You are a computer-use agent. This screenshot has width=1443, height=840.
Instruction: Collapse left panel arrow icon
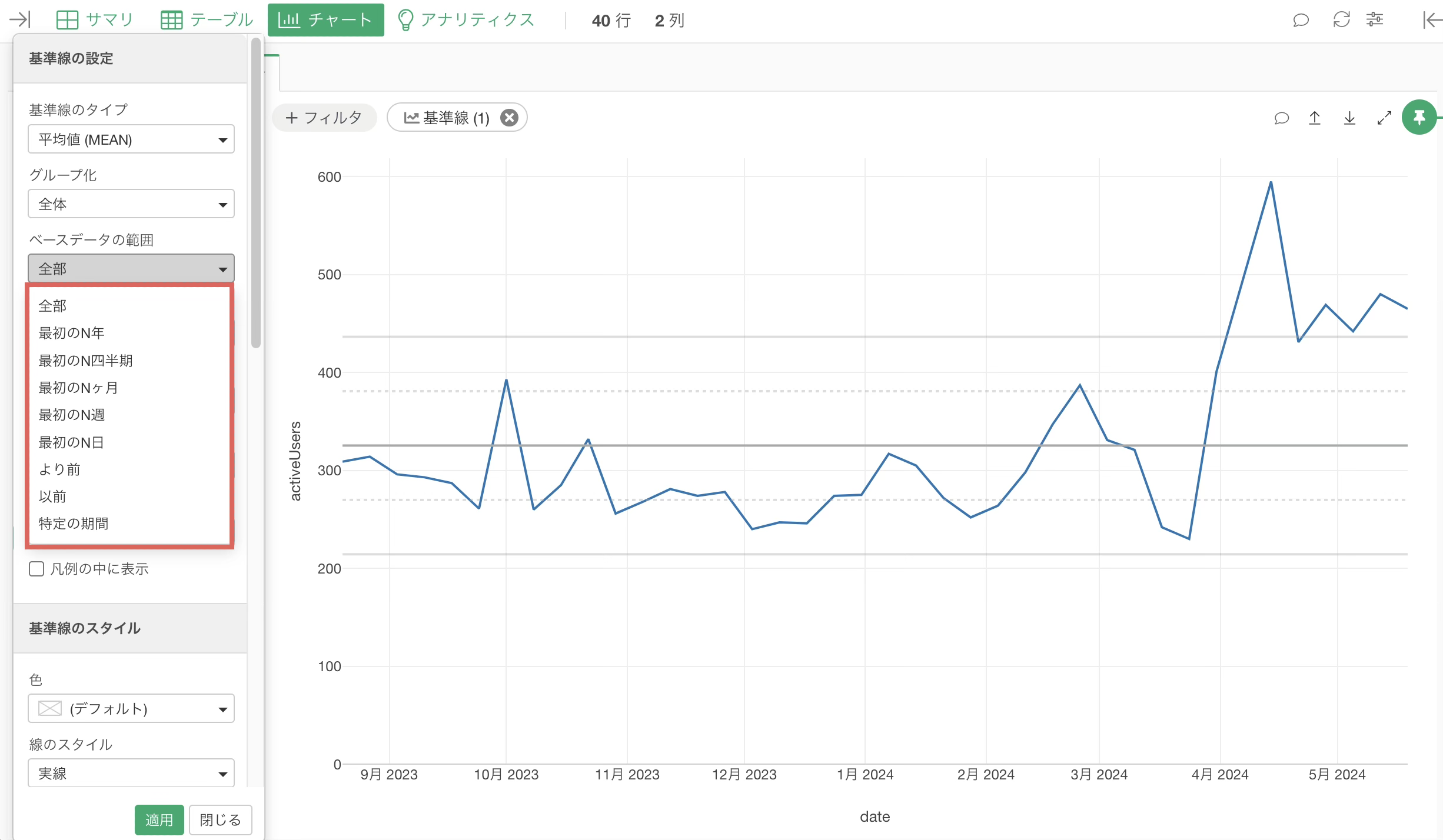click(20, 20)
